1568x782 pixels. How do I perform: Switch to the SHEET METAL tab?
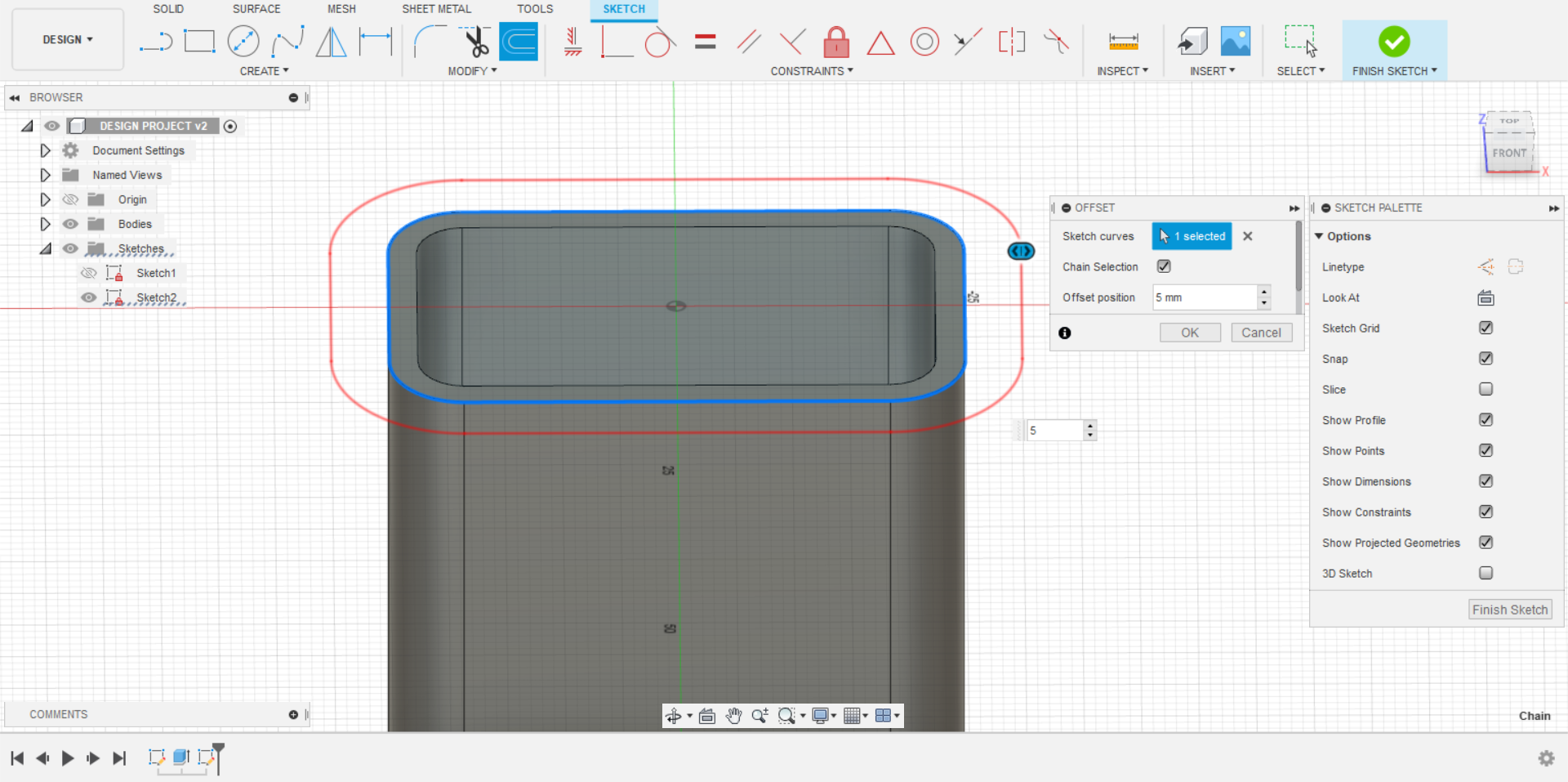436,9
